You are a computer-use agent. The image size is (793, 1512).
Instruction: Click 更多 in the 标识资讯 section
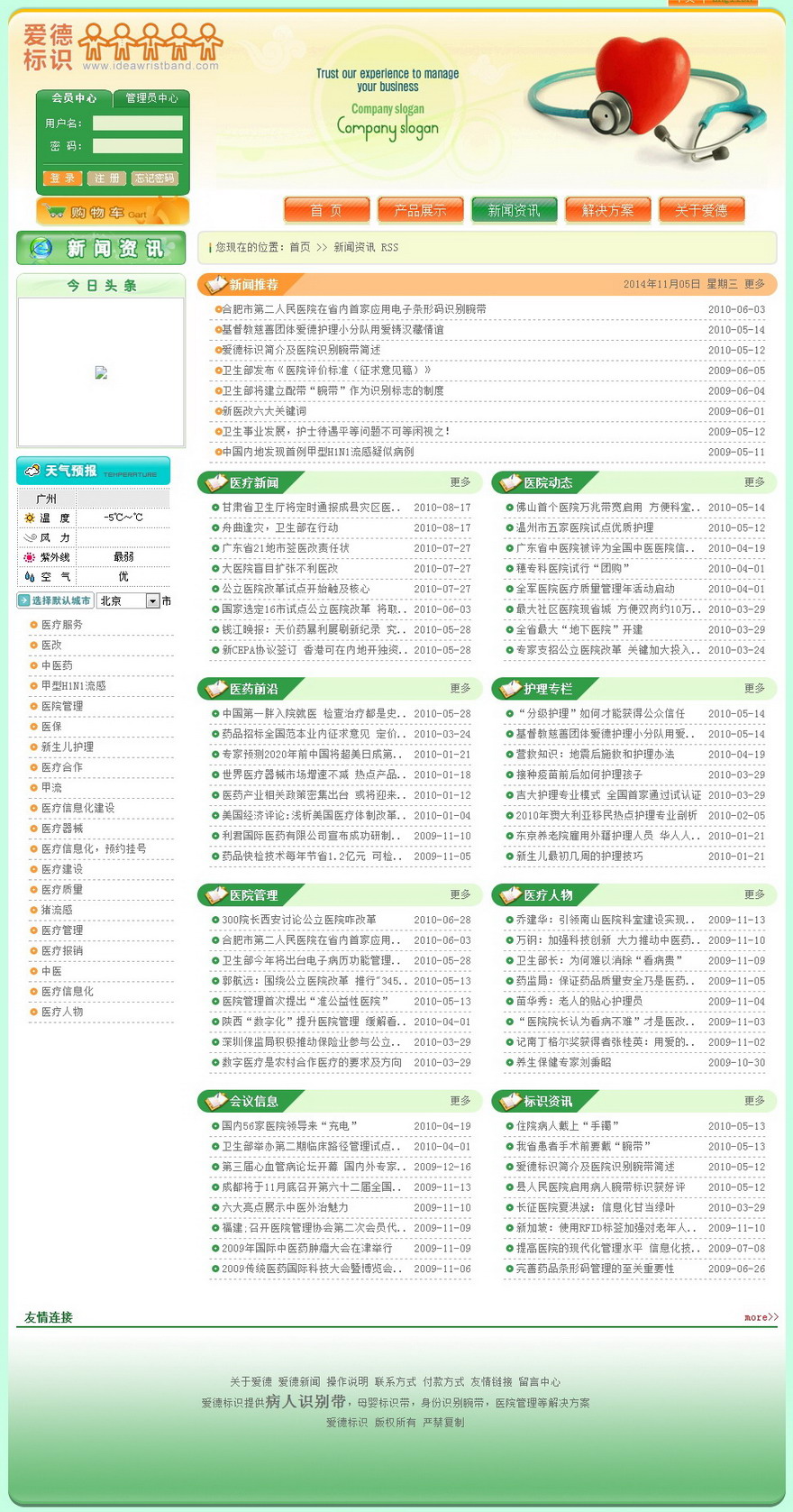click(x=754, y=1101)
